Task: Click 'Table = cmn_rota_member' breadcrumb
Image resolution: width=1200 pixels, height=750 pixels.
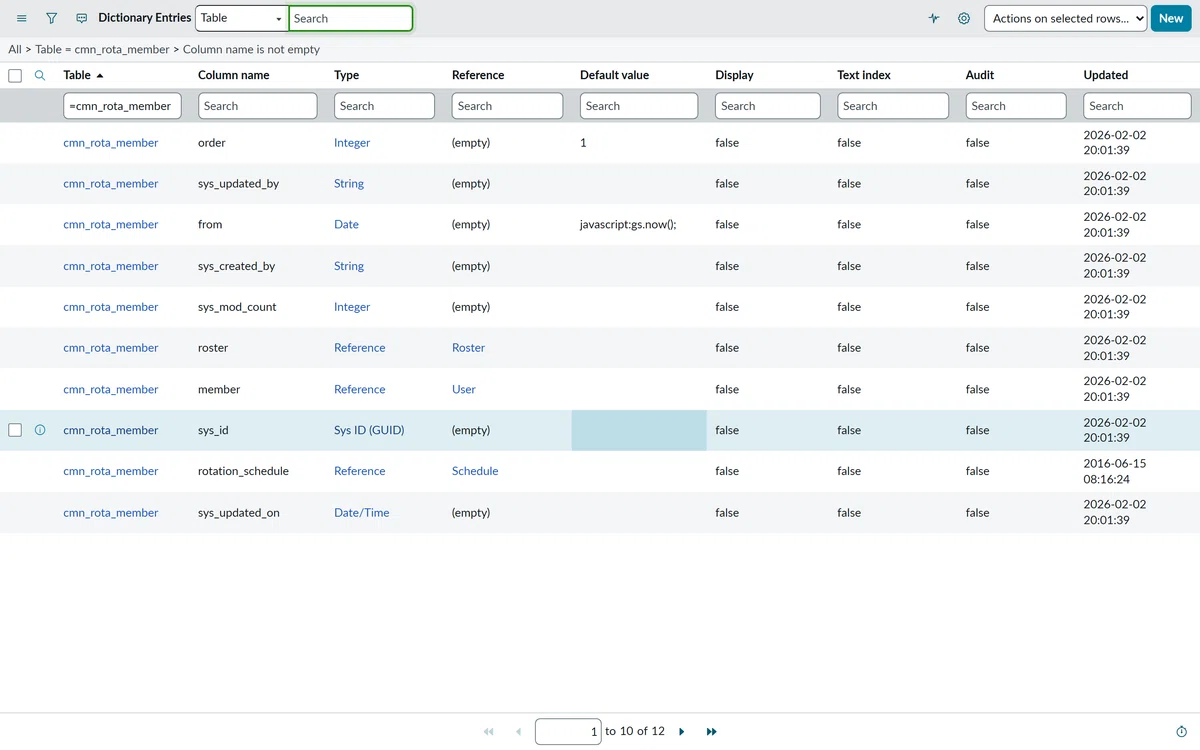Action: [x=102, y=49]
